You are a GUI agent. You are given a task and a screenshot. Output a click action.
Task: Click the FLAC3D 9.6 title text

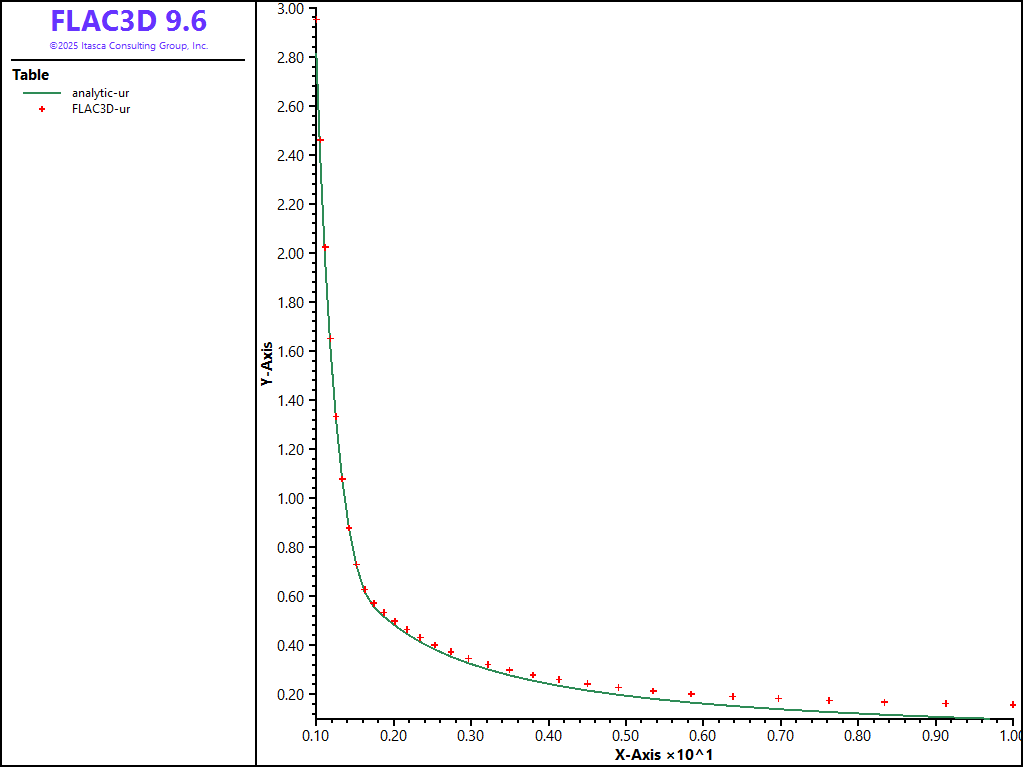pos(128,21)
